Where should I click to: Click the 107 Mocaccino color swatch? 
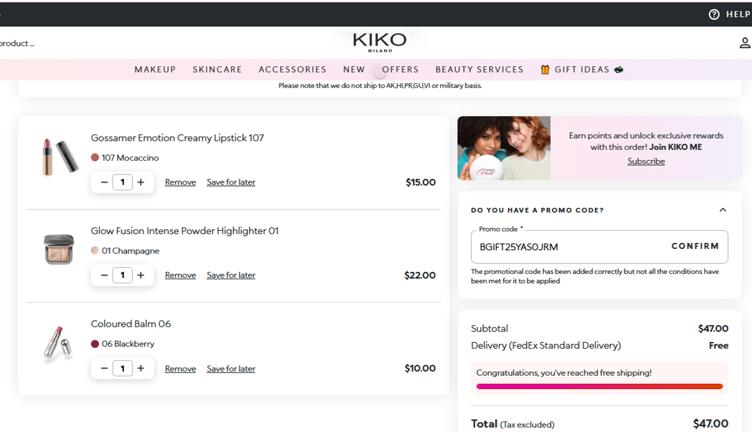click(95, 157)
